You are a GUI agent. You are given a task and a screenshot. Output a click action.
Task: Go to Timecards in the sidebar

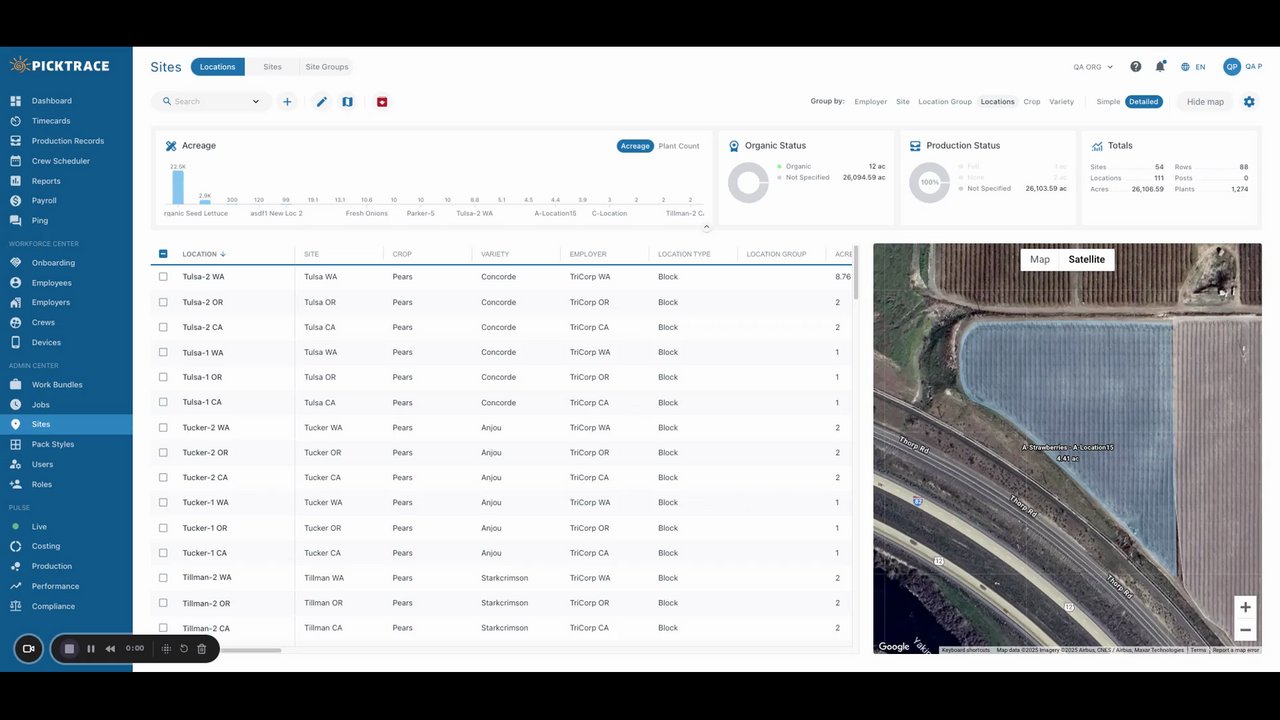pos(50,121)
